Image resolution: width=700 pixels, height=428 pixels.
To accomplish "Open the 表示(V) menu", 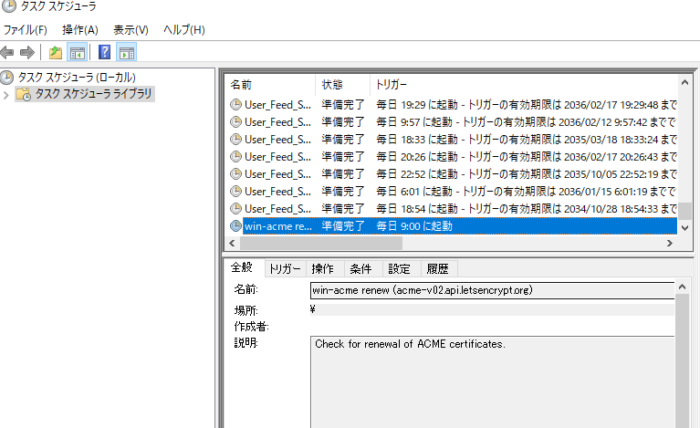I will [x=129, y=30].
